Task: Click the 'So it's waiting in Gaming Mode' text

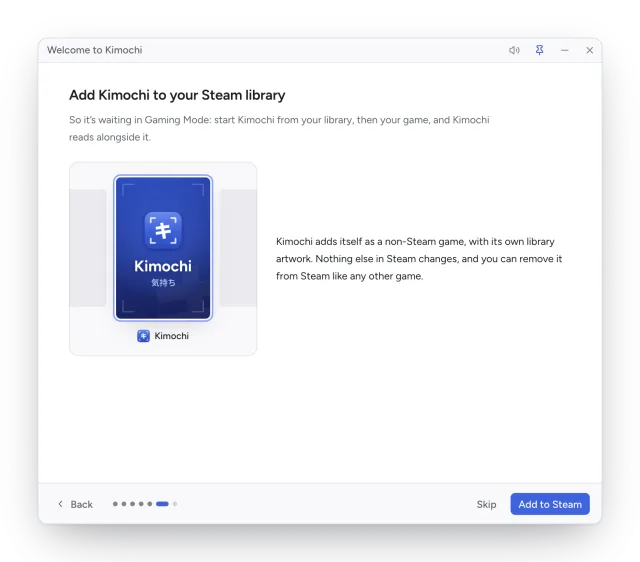Action: (279, 129)
